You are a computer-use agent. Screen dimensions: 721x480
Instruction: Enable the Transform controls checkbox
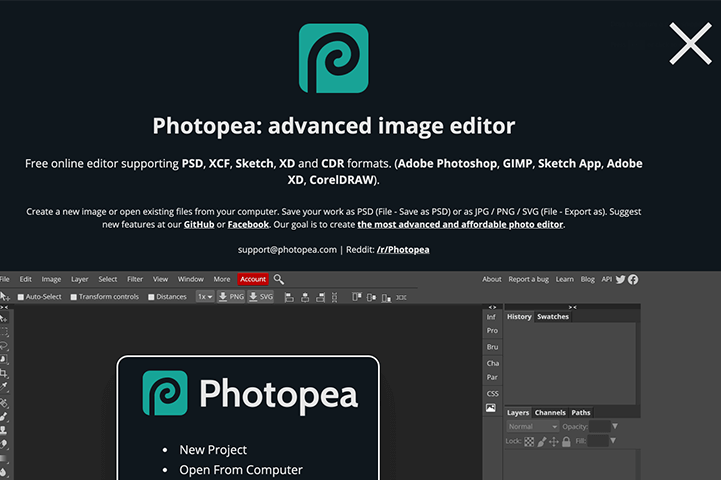pyautogui.click(x=74, y=297)
